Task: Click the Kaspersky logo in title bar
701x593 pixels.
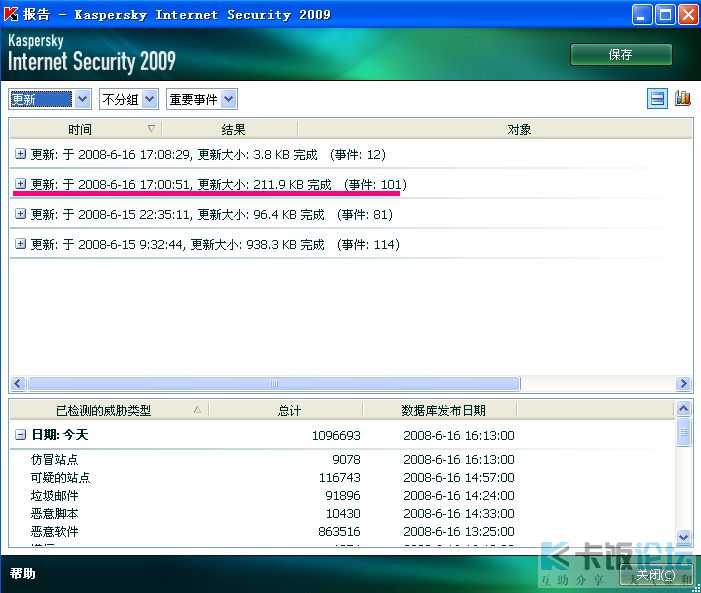Action: pos(11,14)
